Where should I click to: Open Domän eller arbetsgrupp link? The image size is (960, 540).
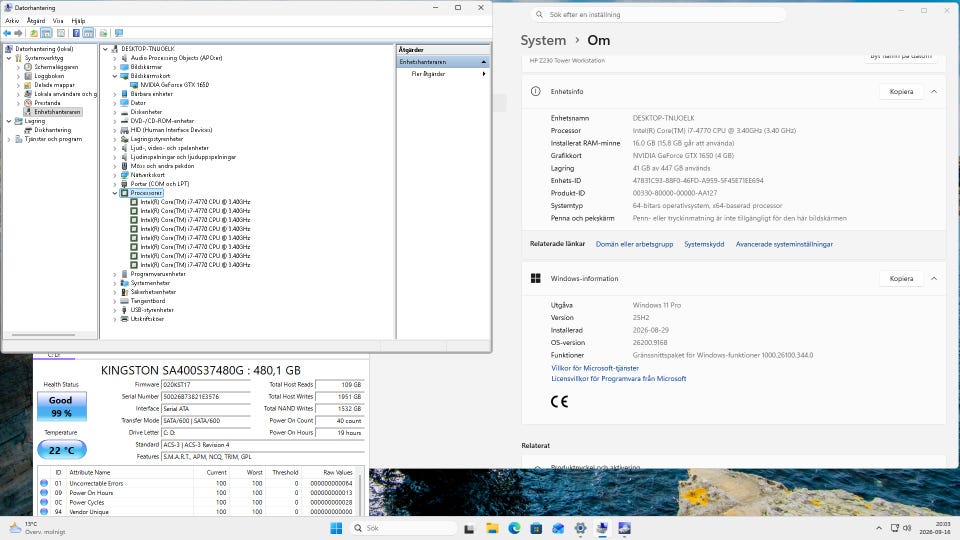tap(634, 244)
